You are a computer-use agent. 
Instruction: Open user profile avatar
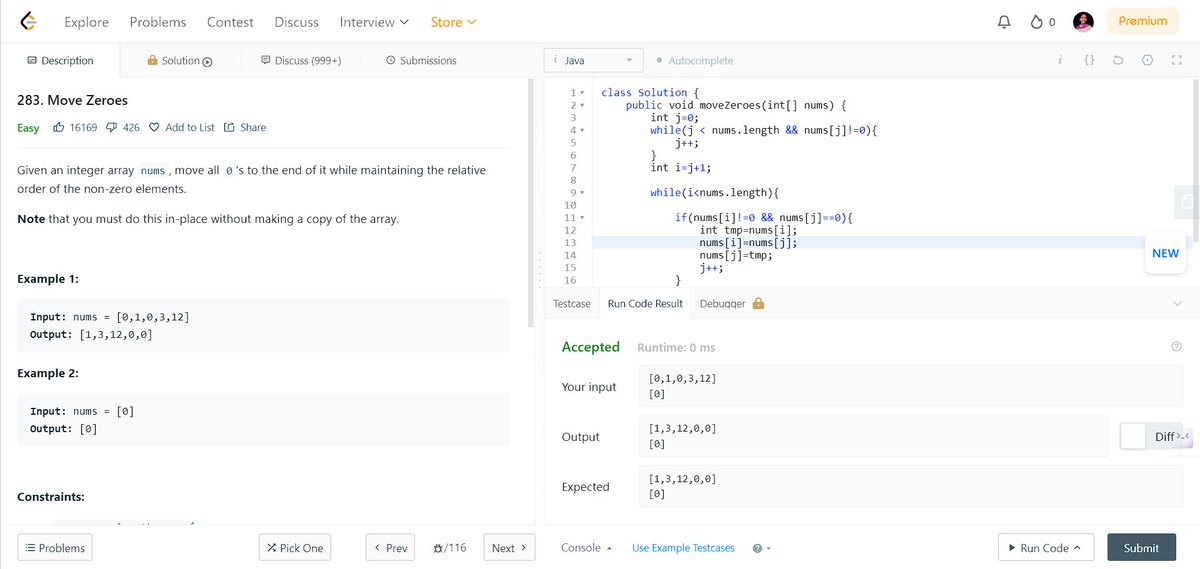[1083, 22]
